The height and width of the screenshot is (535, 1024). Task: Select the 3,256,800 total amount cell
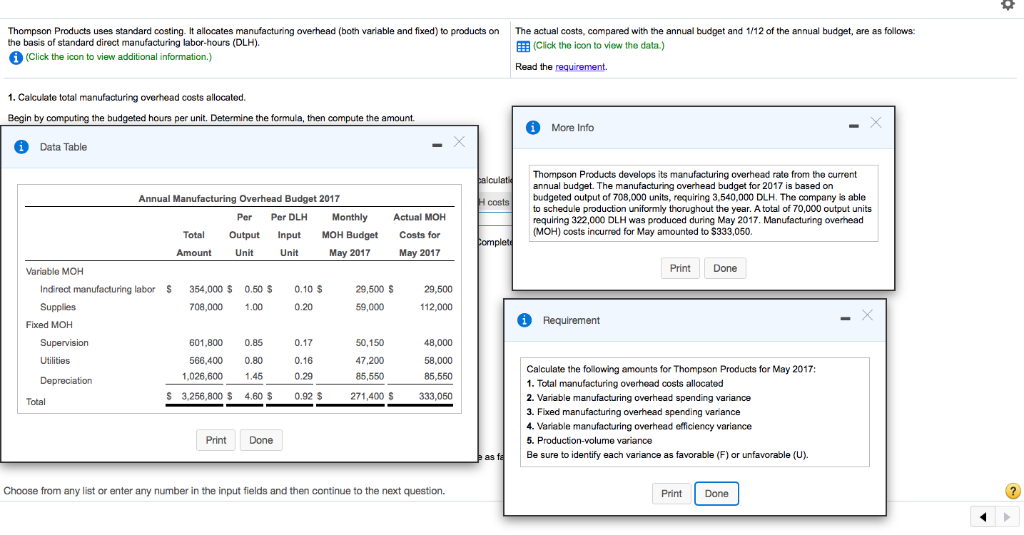[202, 396]
